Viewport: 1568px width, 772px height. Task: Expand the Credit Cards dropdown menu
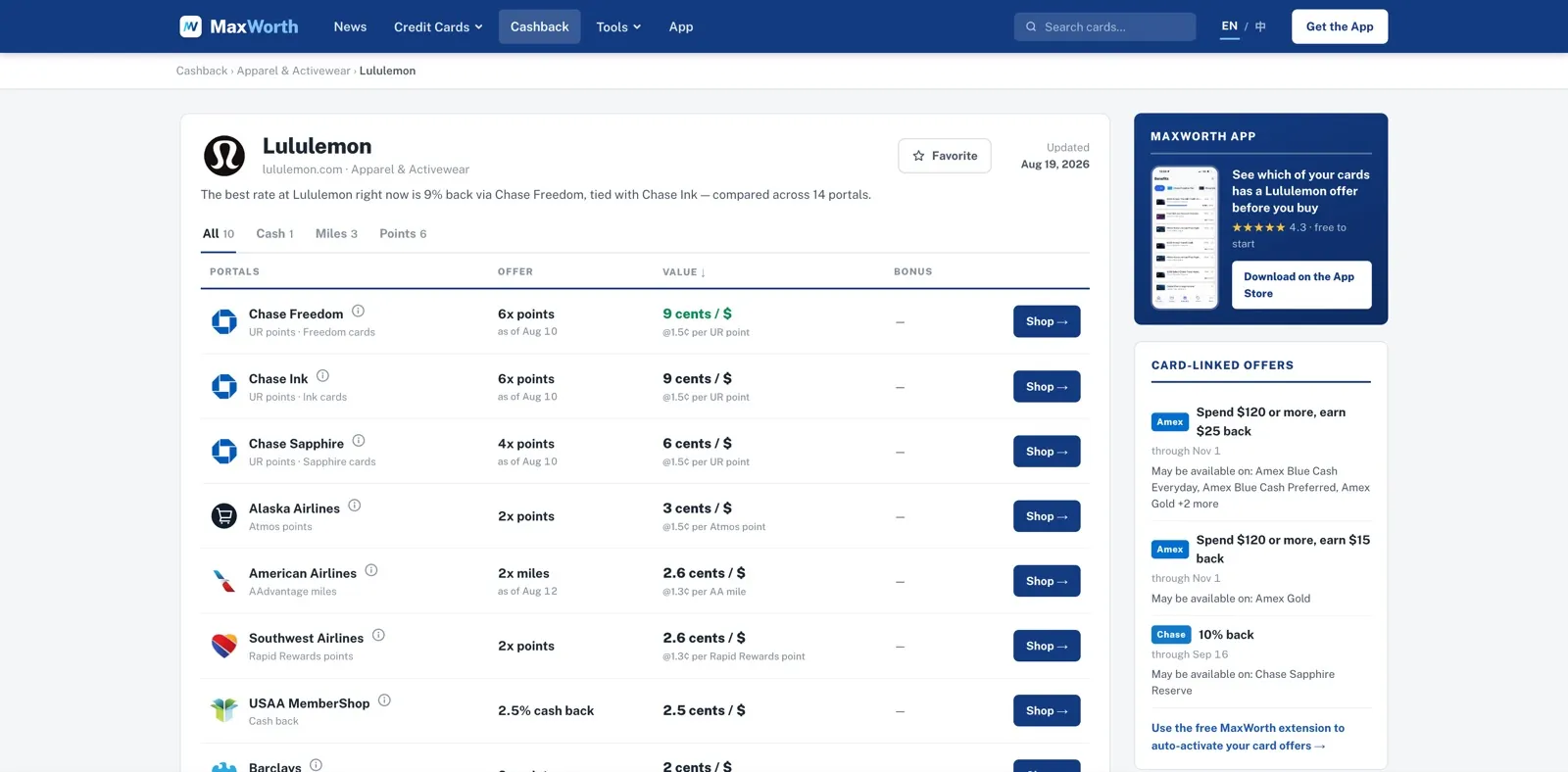(x=438, y=26)
